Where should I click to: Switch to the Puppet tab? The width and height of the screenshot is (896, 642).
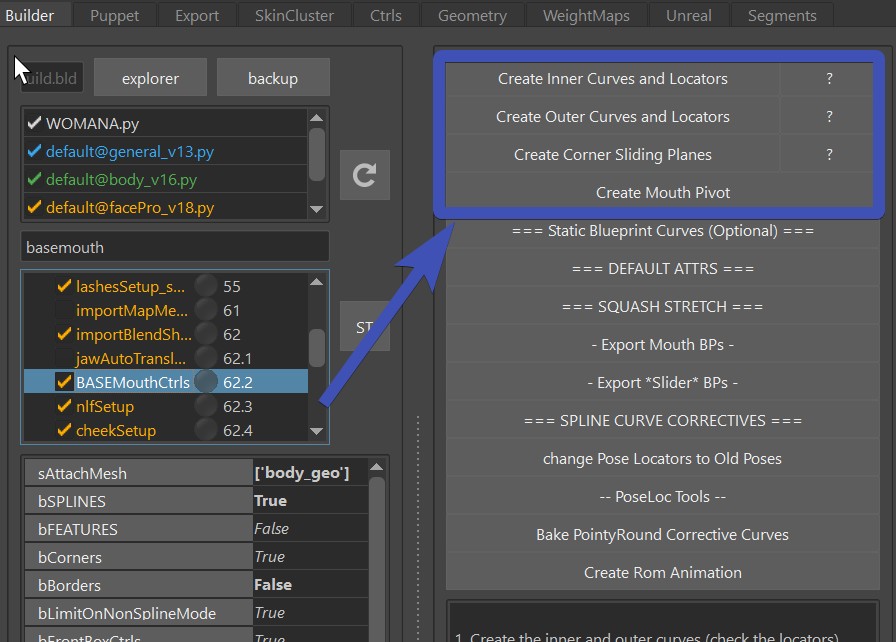pos(114,15)
